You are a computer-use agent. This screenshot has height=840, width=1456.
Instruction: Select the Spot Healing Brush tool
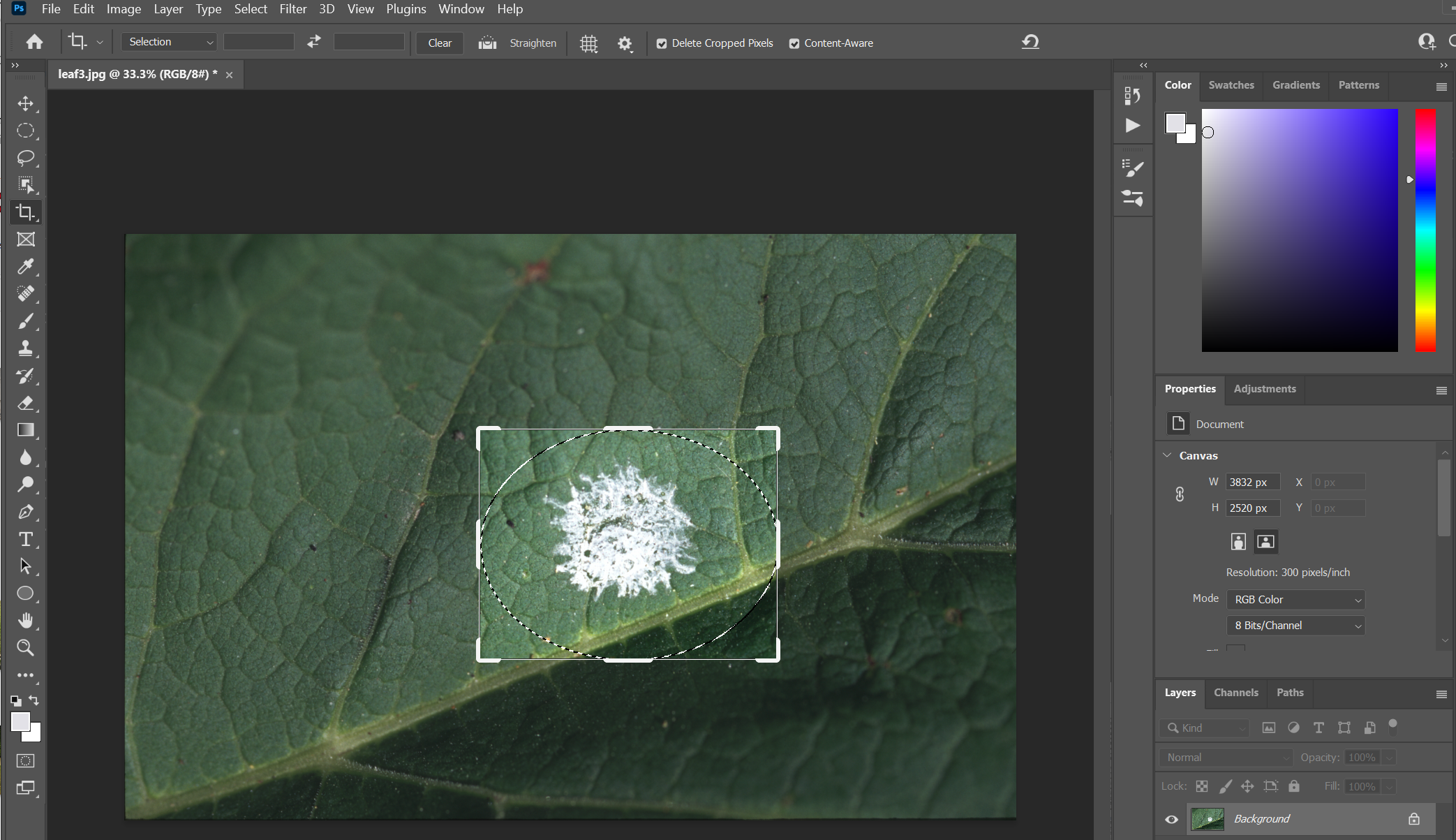click(x=26, y=294)
